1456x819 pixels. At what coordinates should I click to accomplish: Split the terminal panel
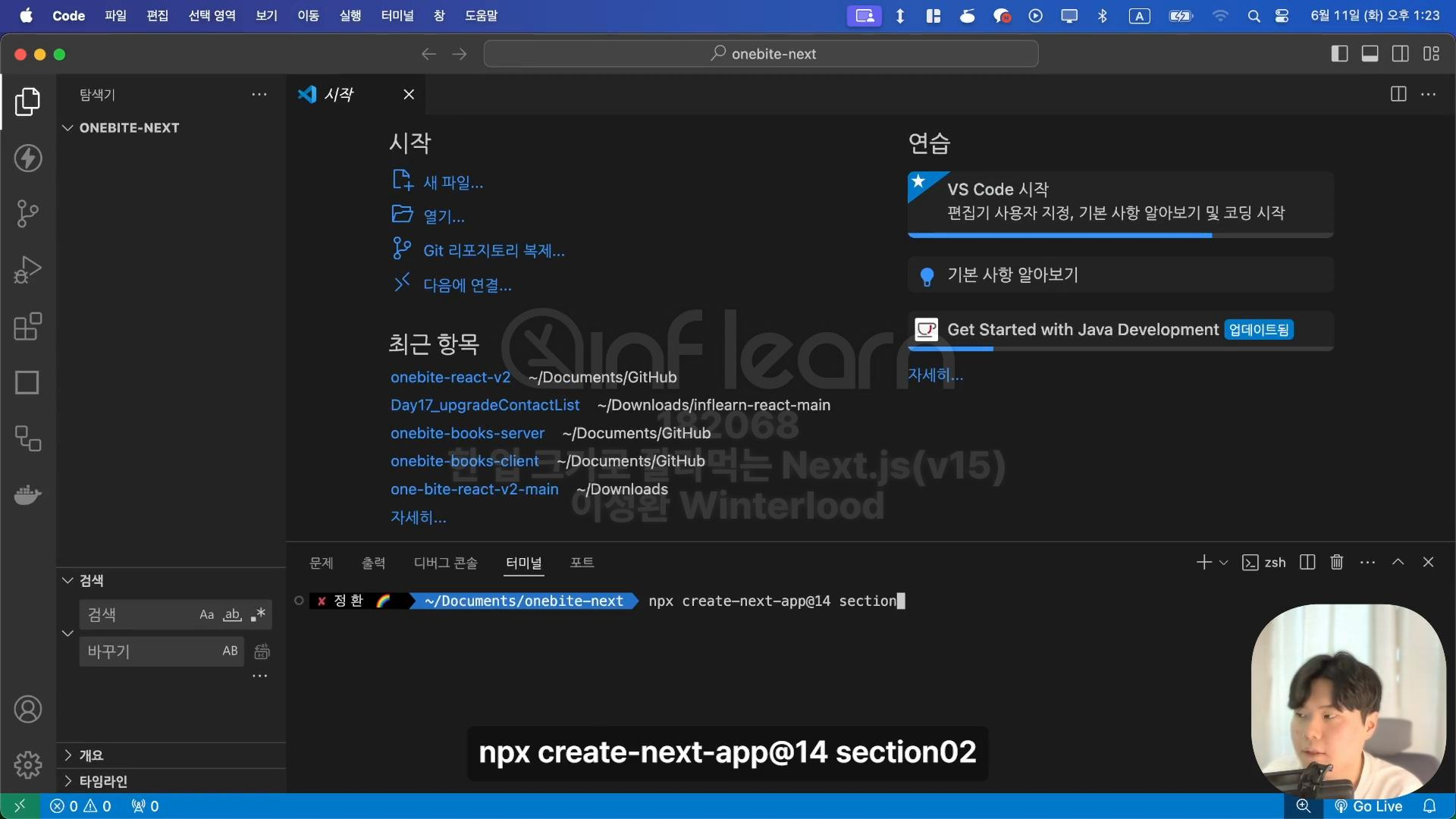[1307, 562]
